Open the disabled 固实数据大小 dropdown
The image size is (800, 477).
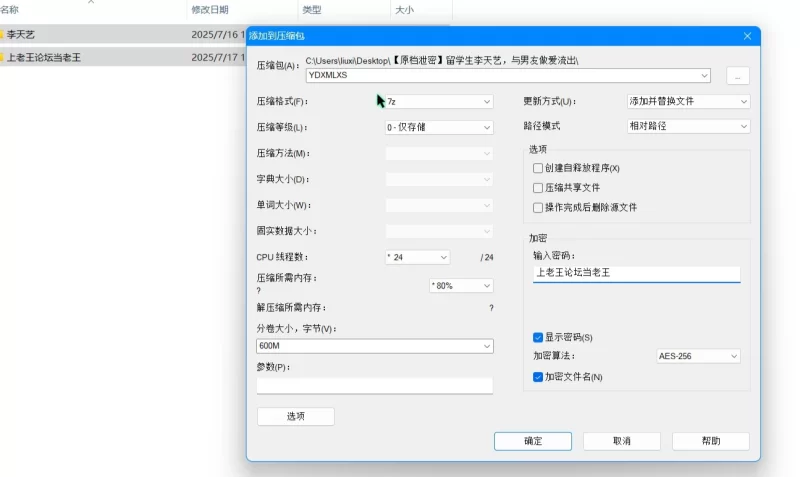click(x=439, y=231)
